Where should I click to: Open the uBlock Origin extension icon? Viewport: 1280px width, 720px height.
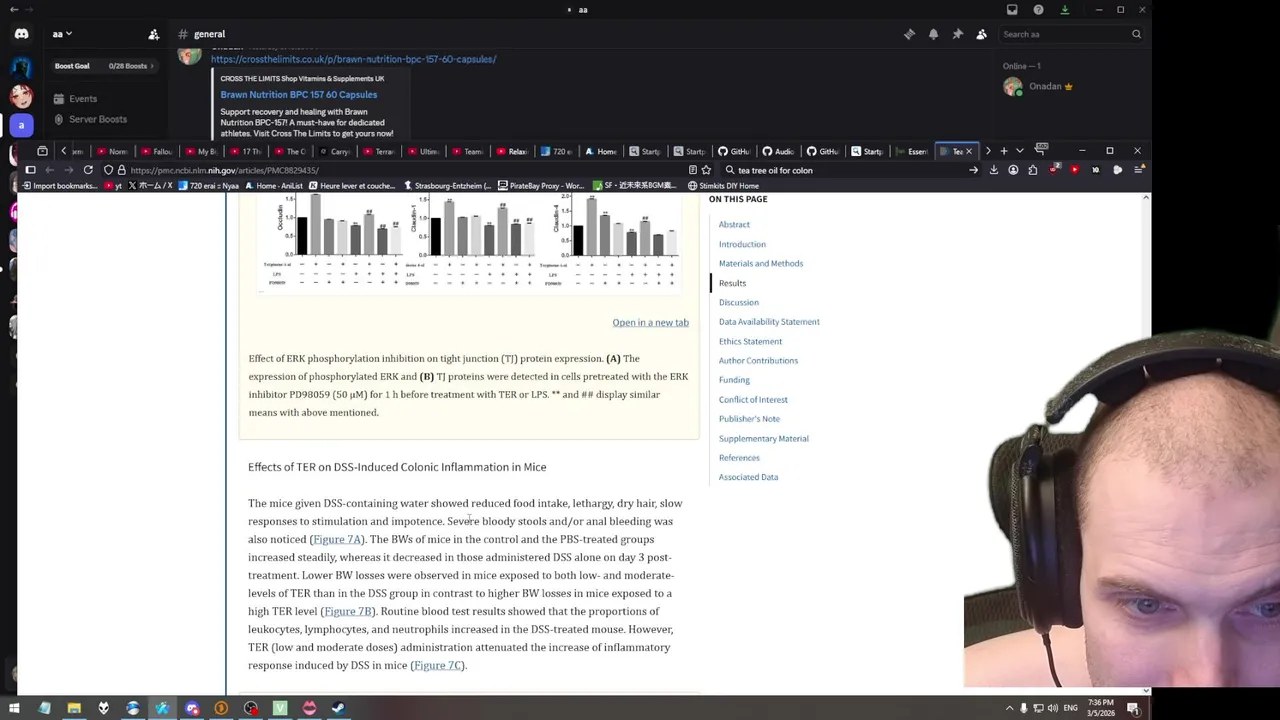click(x=1054, y=170)
